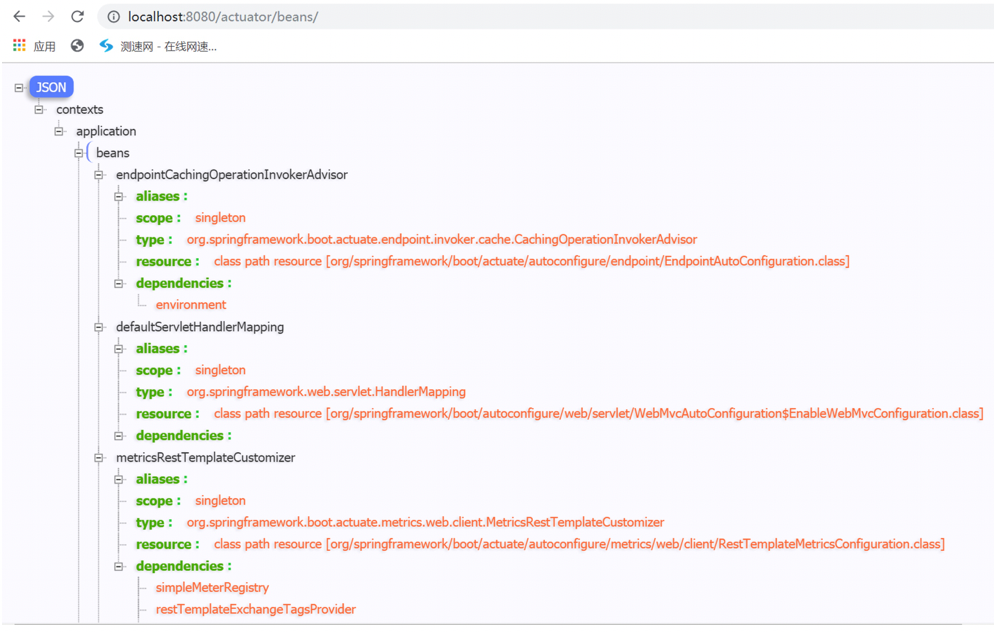The height and width of the screenshot is (632, 994).
Task: Click type key under defaultServletHandlerMapping
Action: point(153,392)
